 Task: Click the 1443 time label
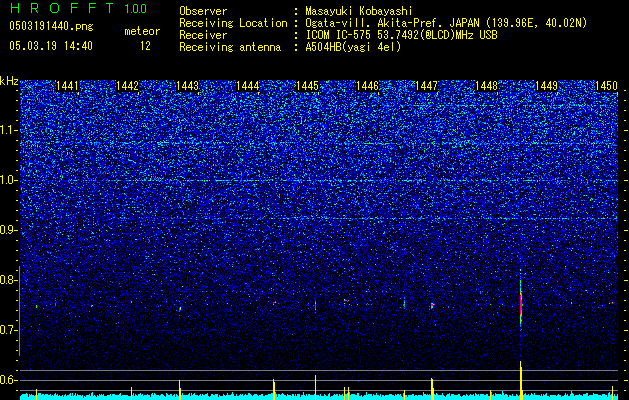point(187,86)
